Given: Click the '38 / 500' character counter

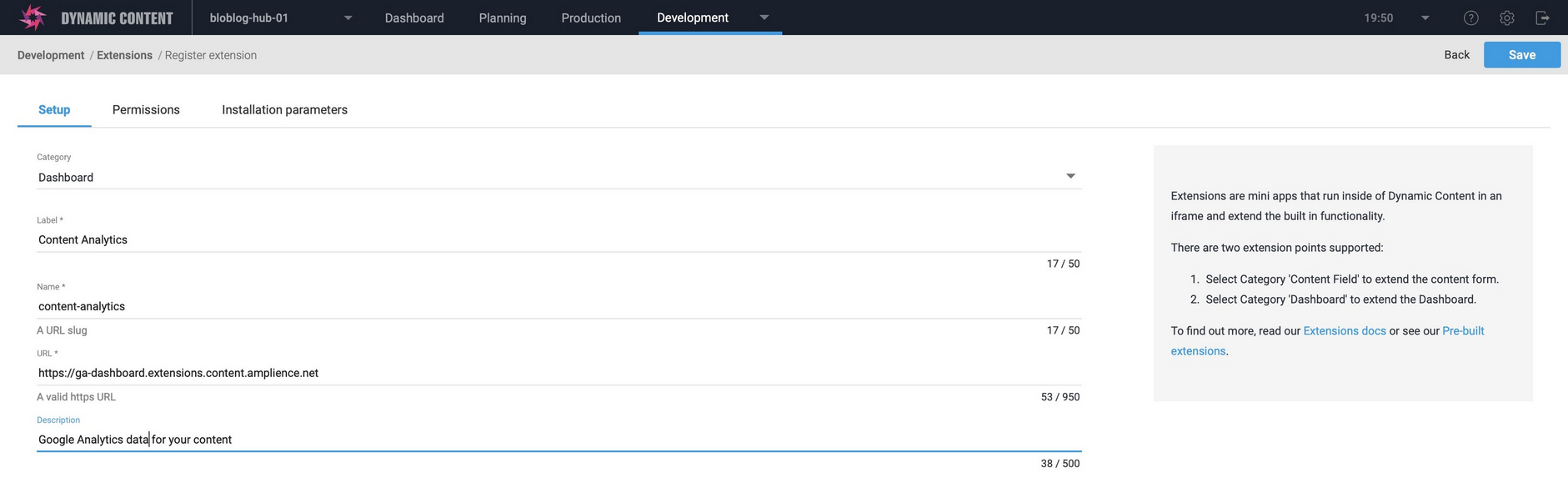Looking at the screenshot, I should [x=1060, y=464].
